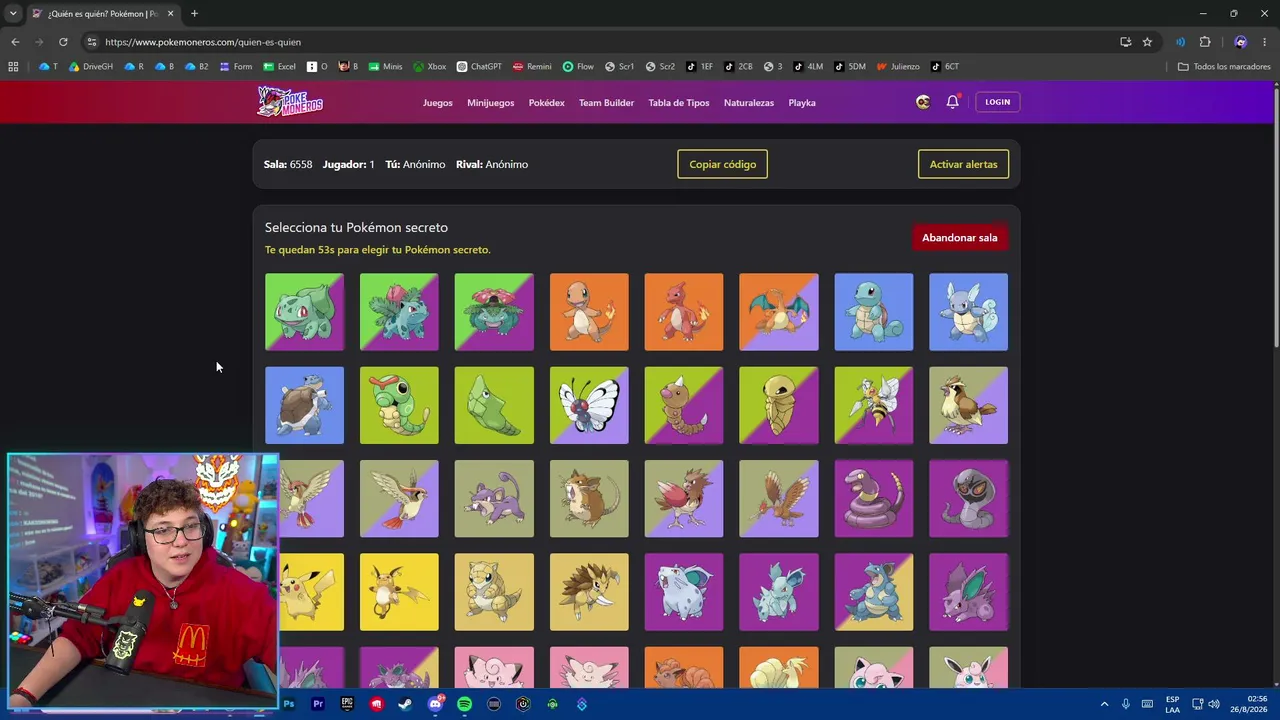Enable alerts with Activar alertas
The image size is (1280, 720).
click(963, 164)
